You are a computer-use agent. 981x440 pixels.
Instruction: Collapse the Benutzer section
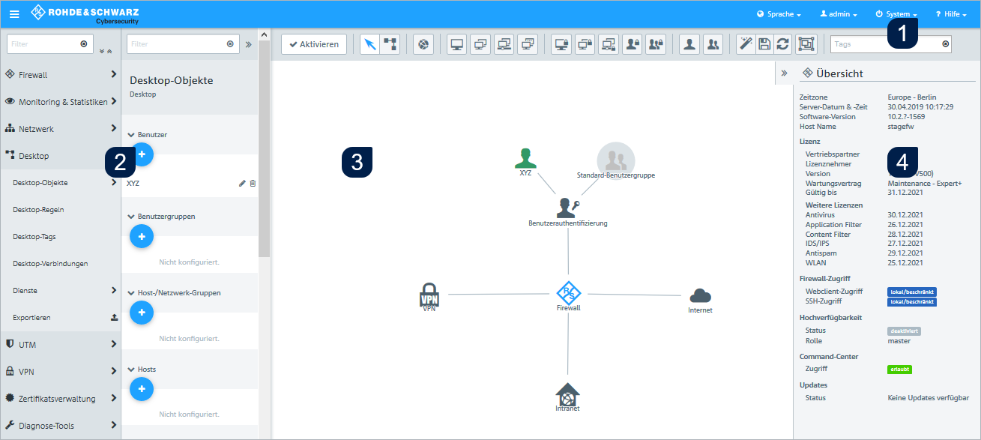pyautogui.click(x=131, y=133)
